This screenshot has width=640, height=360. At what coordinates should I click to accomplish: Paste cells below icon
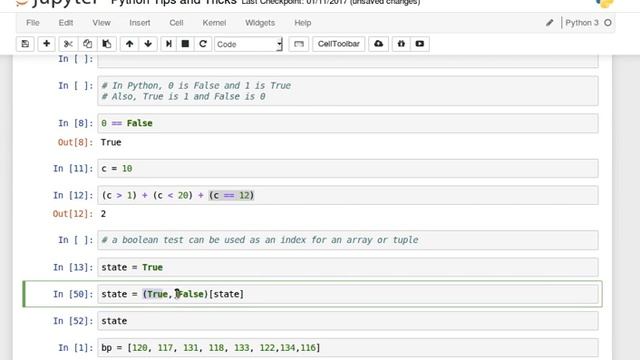click(x=107, y=44)
